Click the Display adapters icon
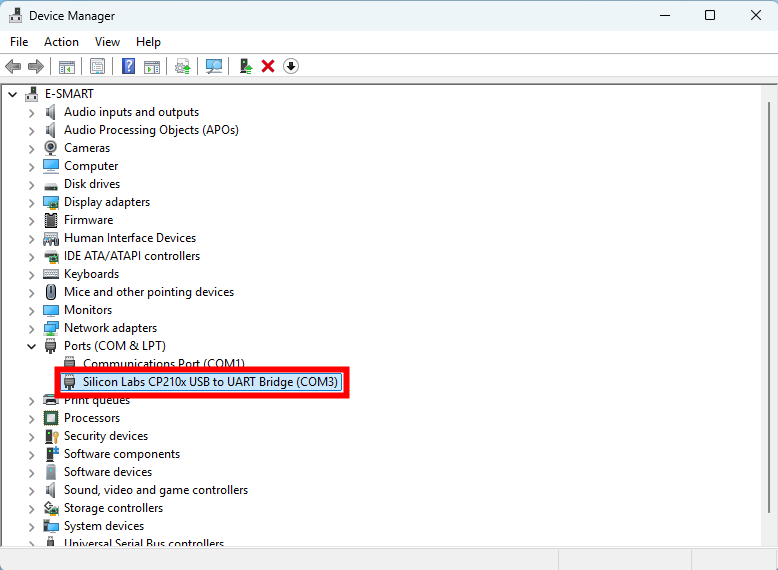Viewport: 778px width, 570px height. 51,202
